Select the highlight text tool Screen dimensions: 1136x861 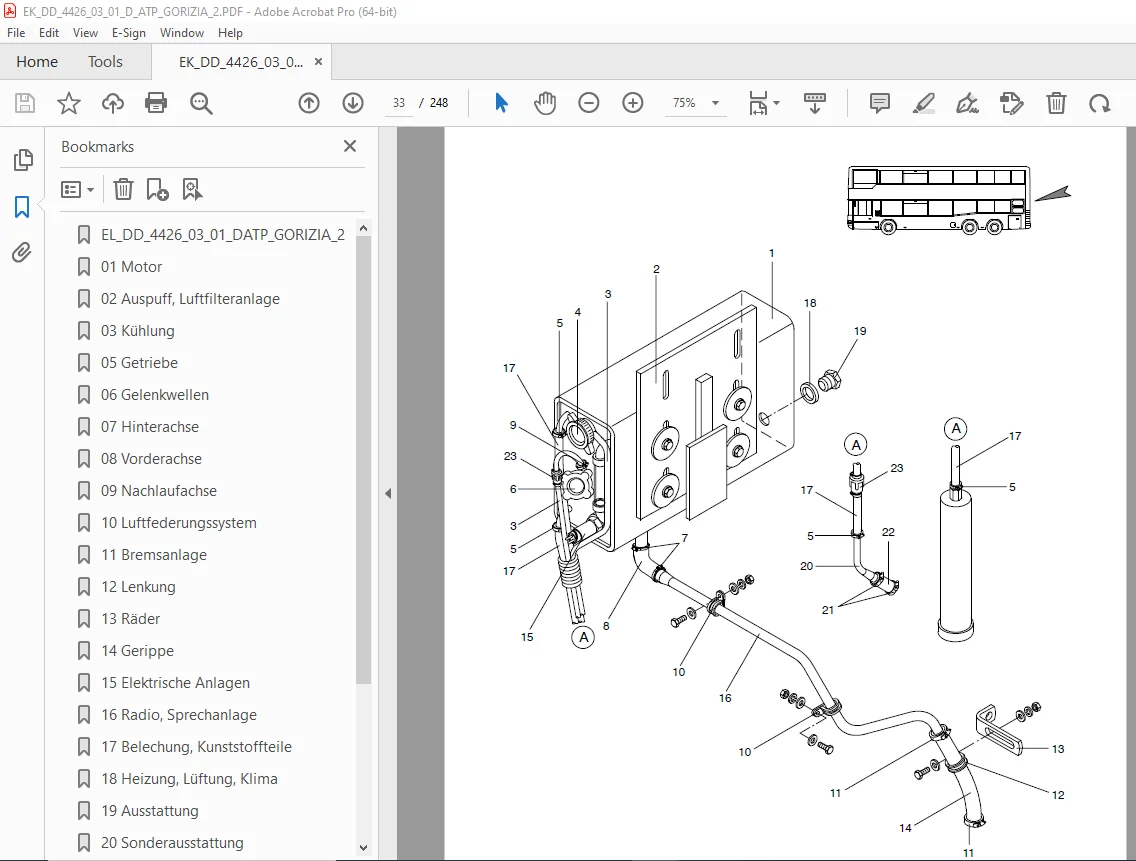point(924,103)
